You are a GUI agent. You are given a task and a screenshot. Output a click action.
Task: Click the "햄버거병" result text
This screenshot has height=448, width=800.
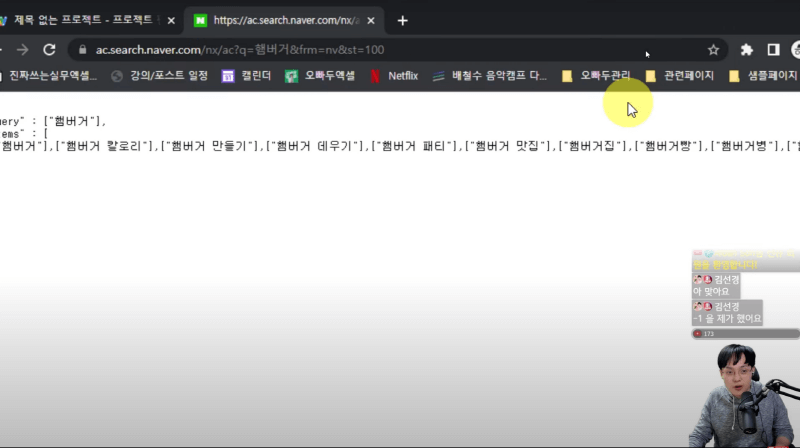(x=747, y=146)
